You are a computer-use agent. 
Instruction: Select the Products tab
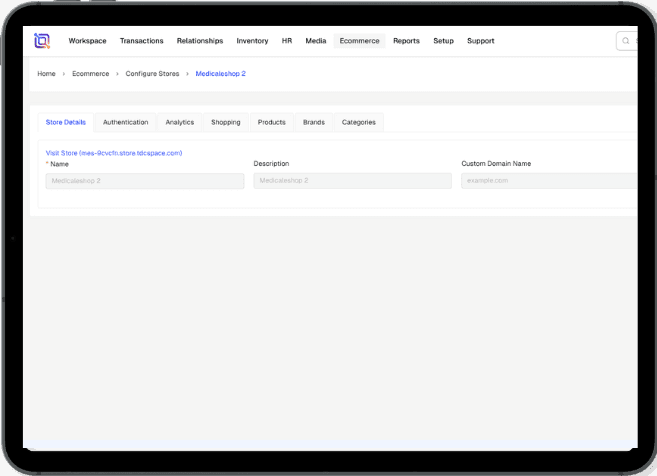(x=271, y=122)
